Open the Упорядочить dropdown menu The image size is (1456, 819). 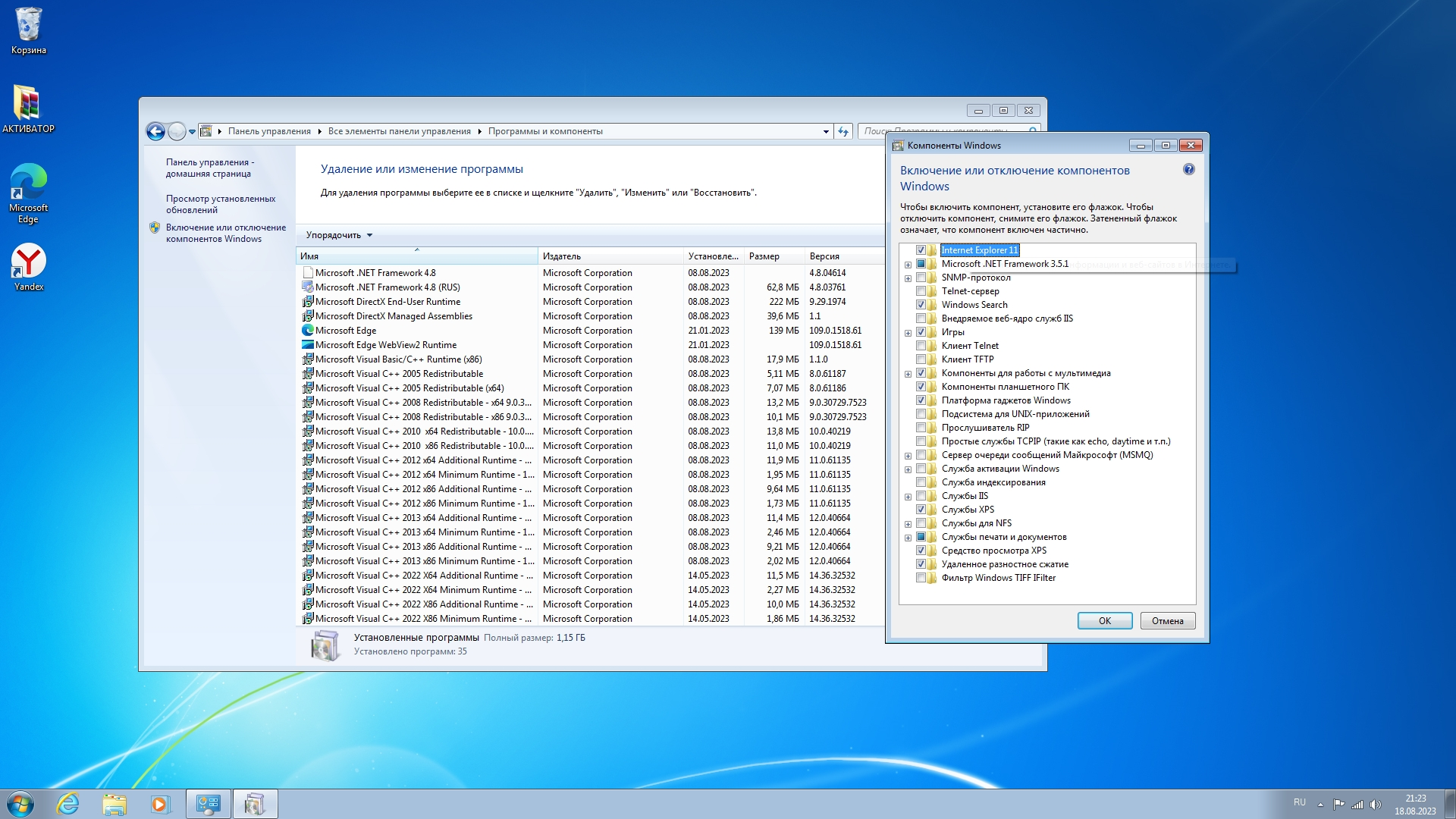[339, 235]
